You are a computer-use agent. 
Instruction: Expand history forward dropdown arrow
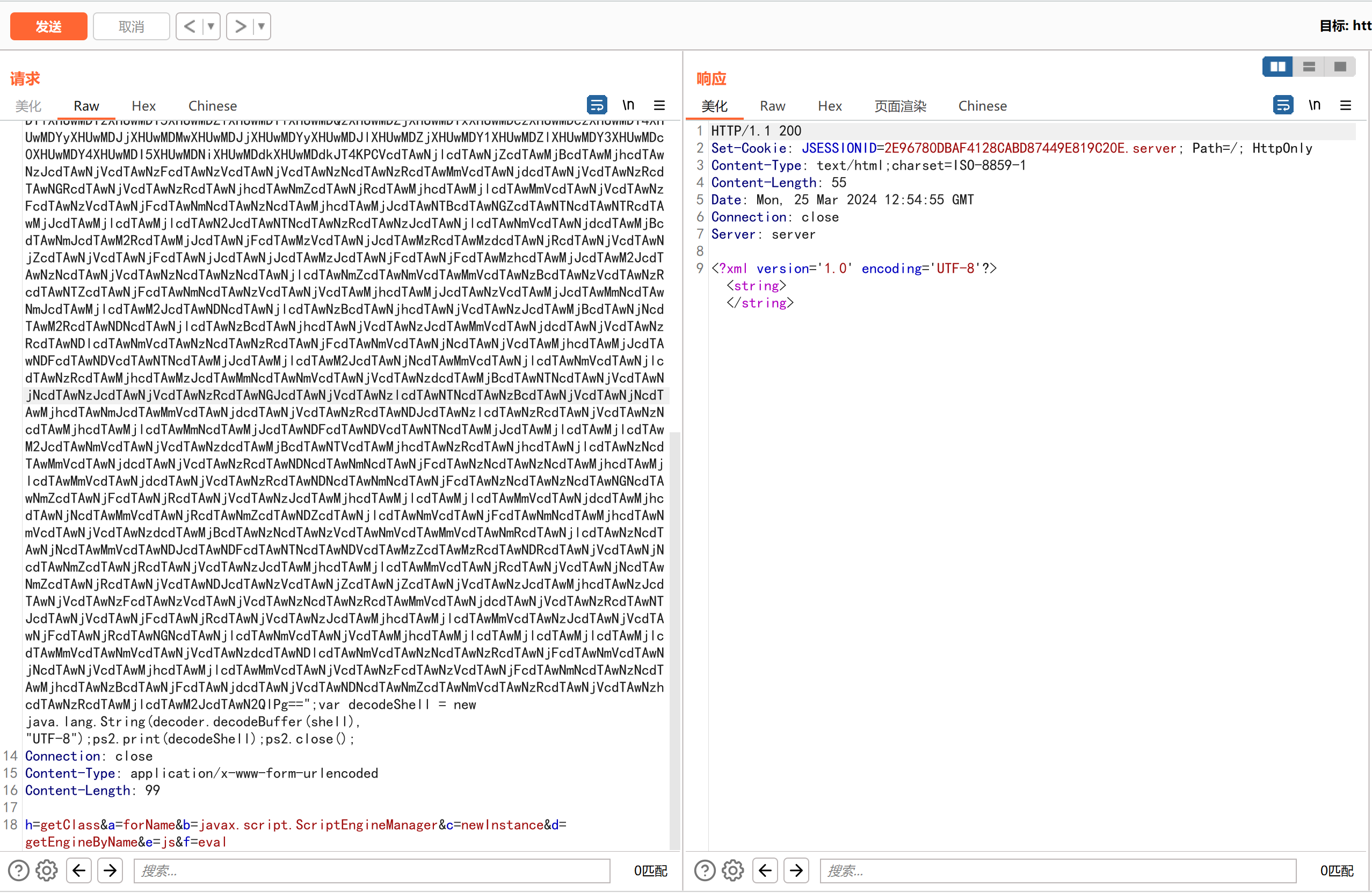click(x=261, y=26)
